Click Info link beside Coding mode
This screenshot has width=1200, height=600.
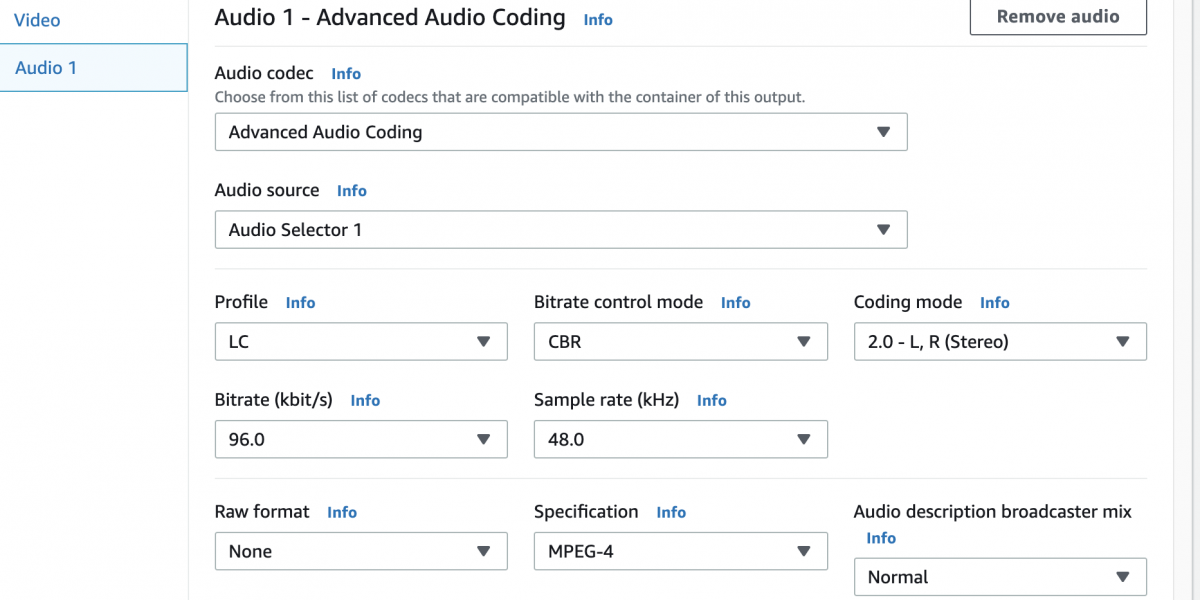[x=994, y=303]
